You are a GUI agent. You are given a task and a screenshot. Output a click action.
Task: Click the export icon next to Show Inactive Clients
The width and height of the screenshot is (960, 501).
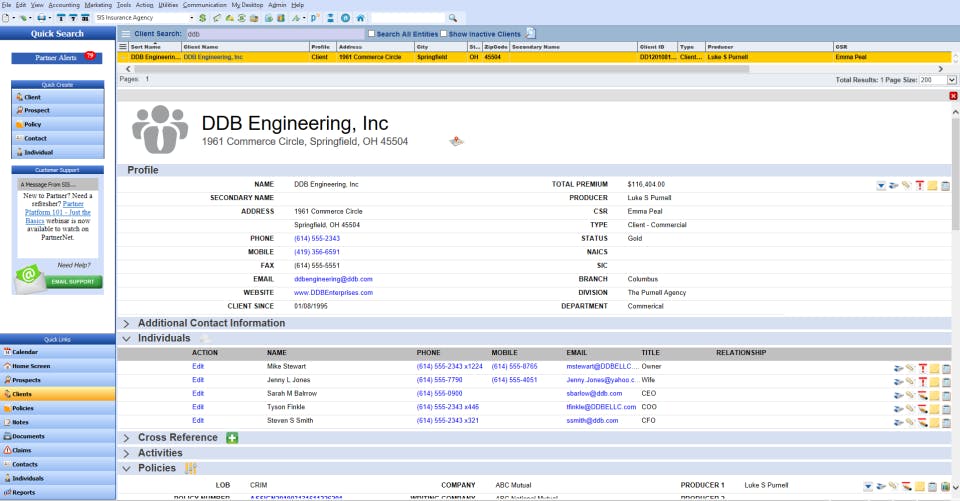point(531,33)
